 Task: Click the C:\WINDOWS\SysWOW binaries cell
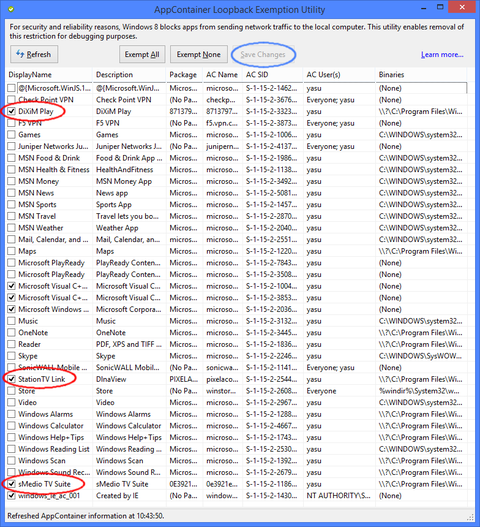point(420,356)
